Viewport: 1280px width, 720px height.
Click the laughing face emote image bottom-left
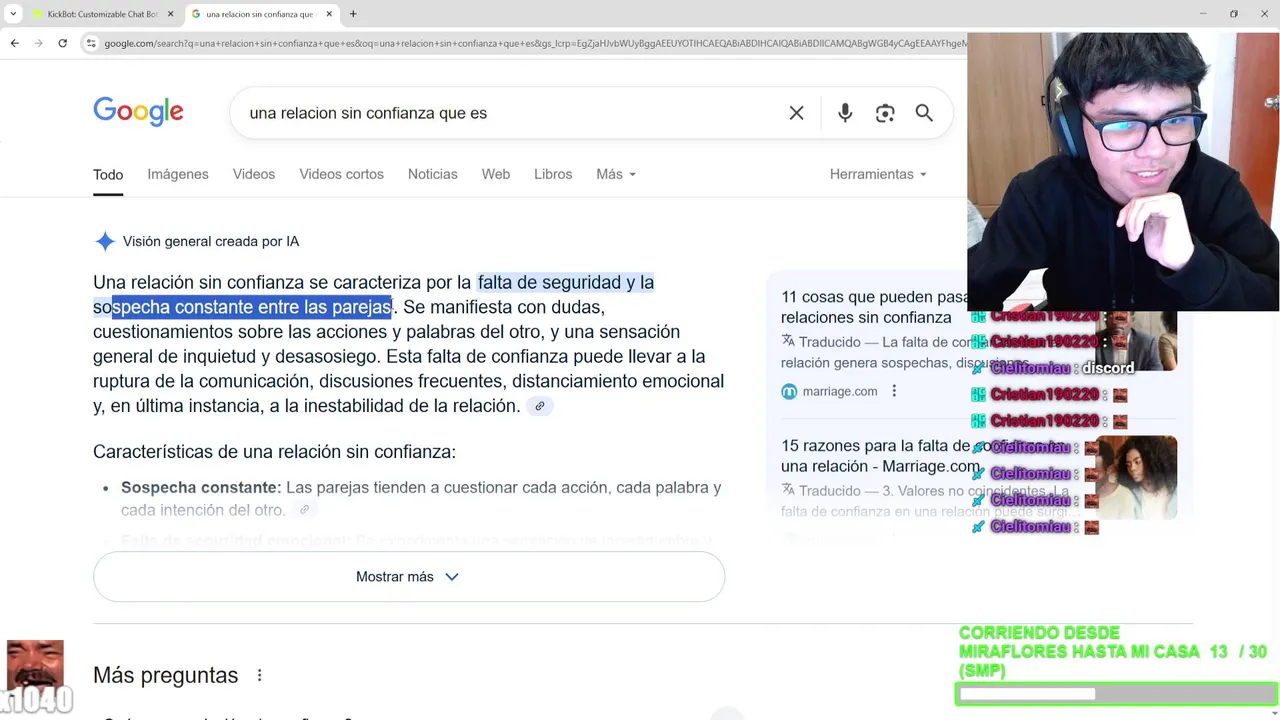click(x=35, y=666)
